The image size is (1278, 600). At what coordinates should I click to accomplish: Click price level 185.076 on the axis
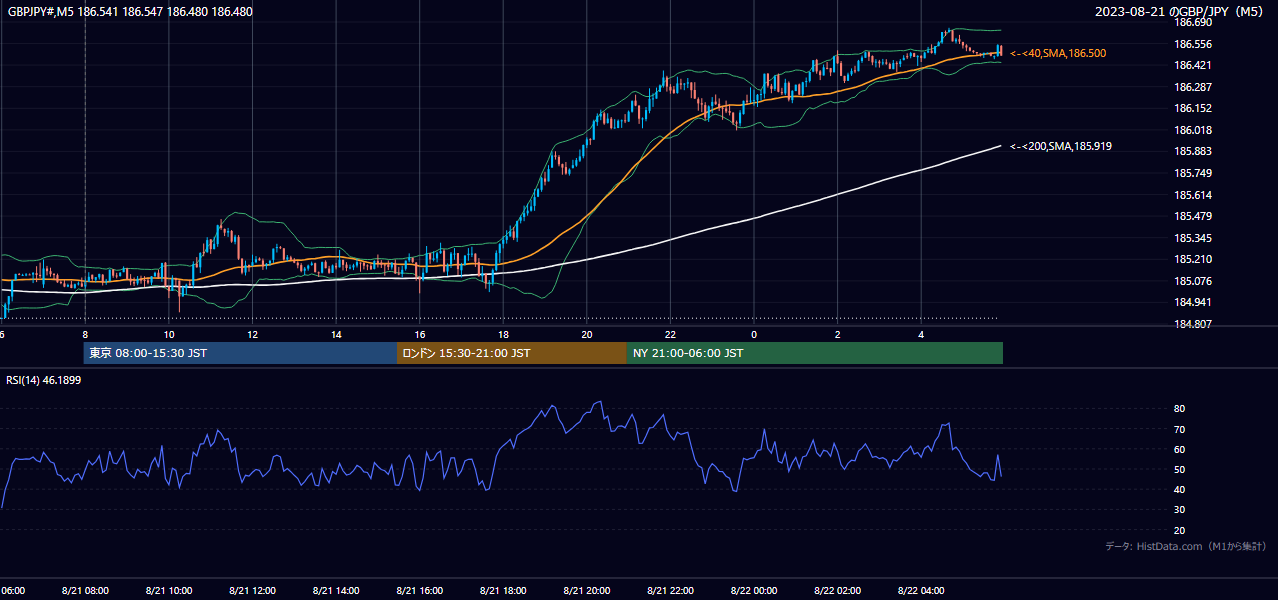tap(1193, 281)
